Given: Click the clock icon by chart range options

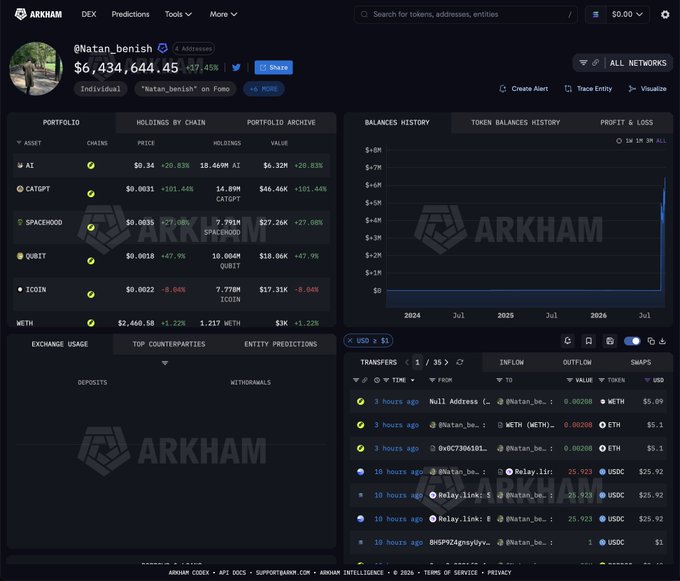Looking at the screenshot, I should tap(619, 141).
